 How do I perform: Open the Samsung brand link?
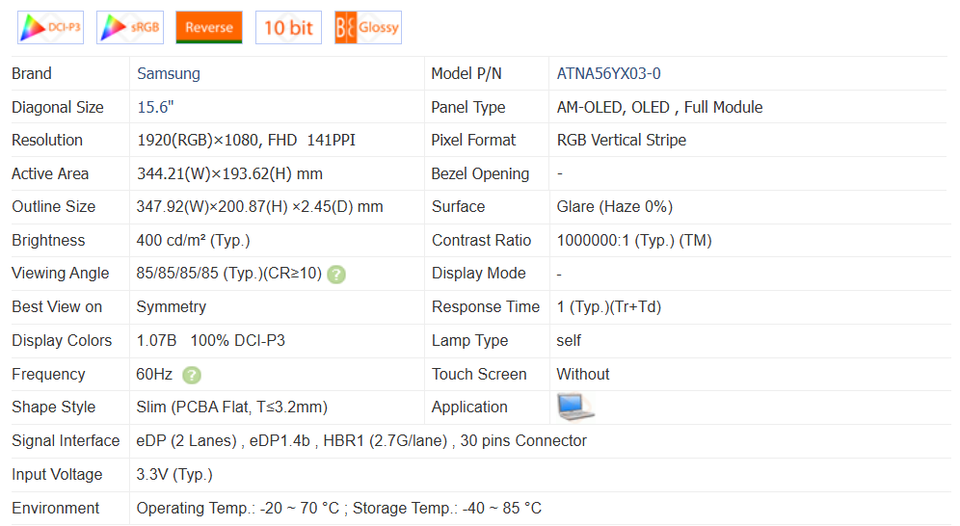(168, 74)
